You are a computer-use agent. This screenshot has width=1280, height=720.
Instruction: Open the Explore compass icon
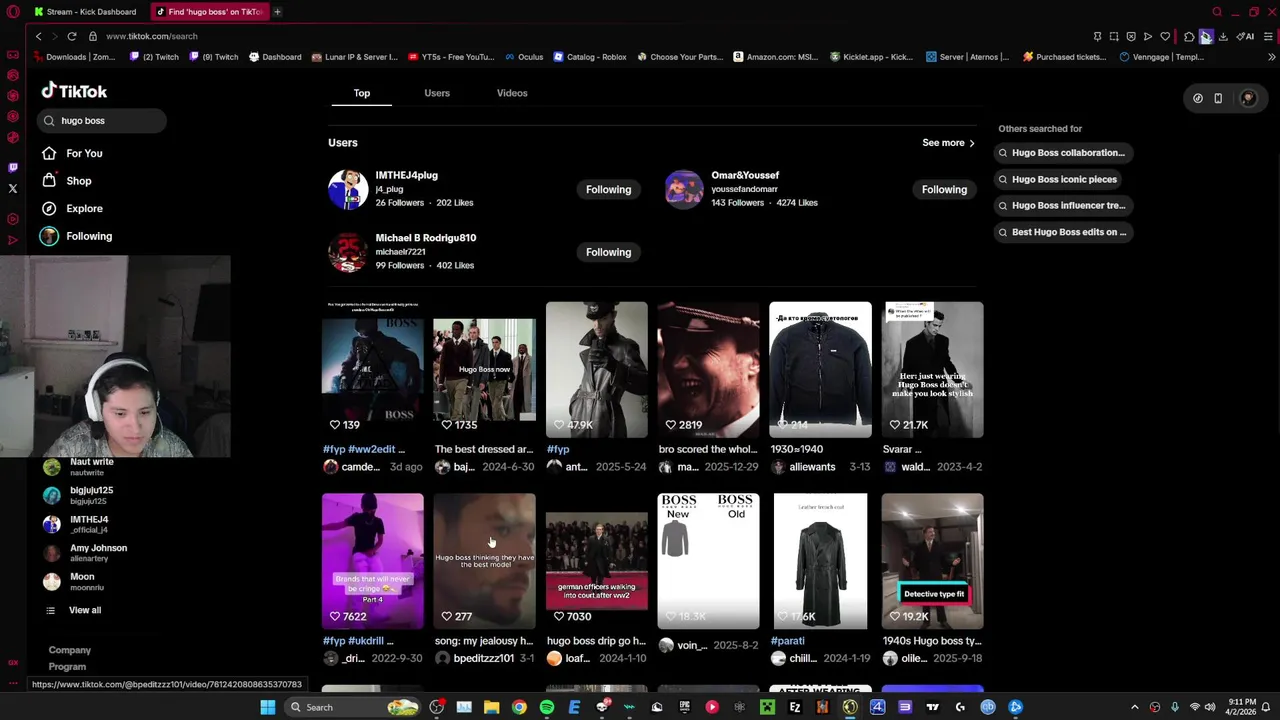[x=49, y=208]
